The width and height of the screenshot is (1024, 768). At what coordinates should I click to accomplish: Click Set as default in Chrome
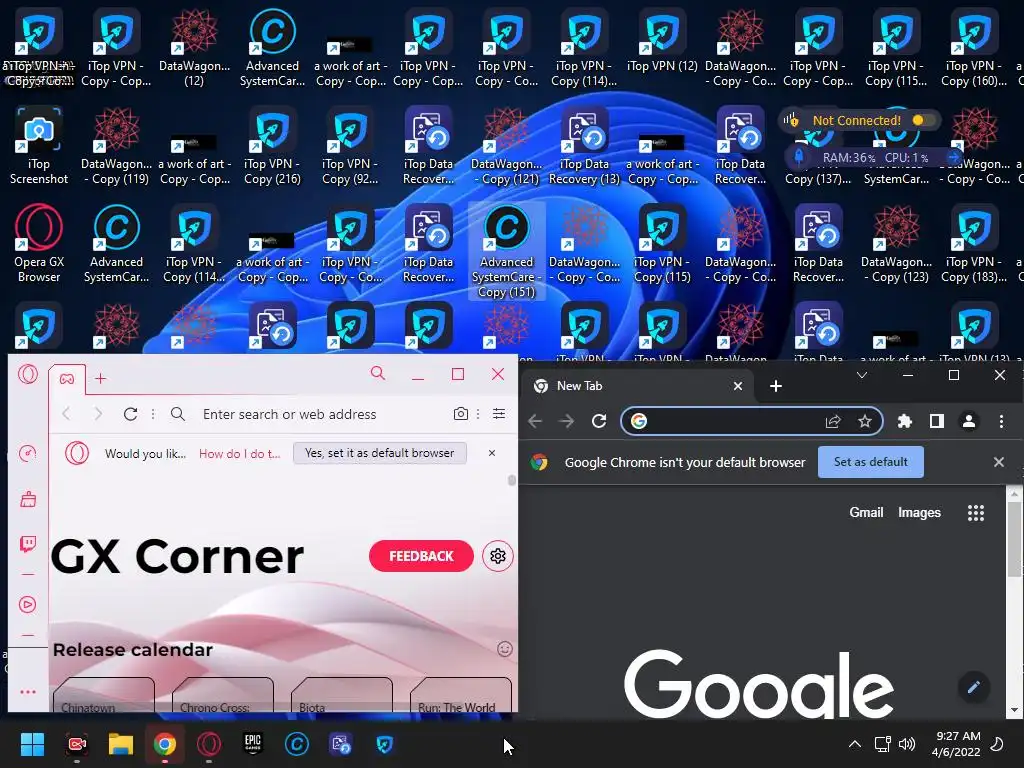pyautogui.click(x=871, y=462)
